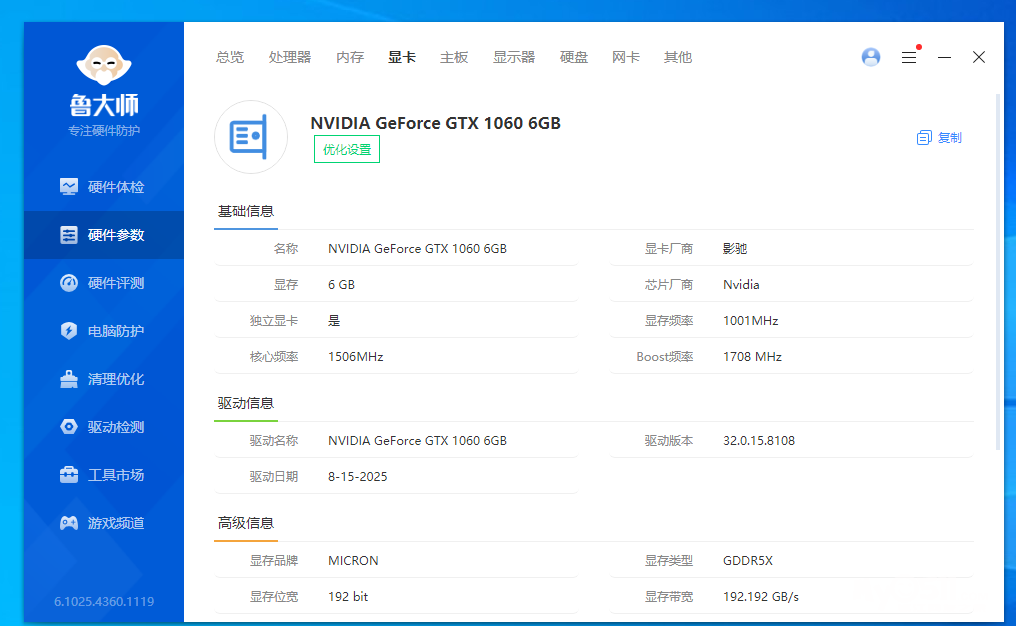Click the vertical scrollbar on the right
Image resolution: width=1016 pixels, height=626 pixels.
pos(997,270)
